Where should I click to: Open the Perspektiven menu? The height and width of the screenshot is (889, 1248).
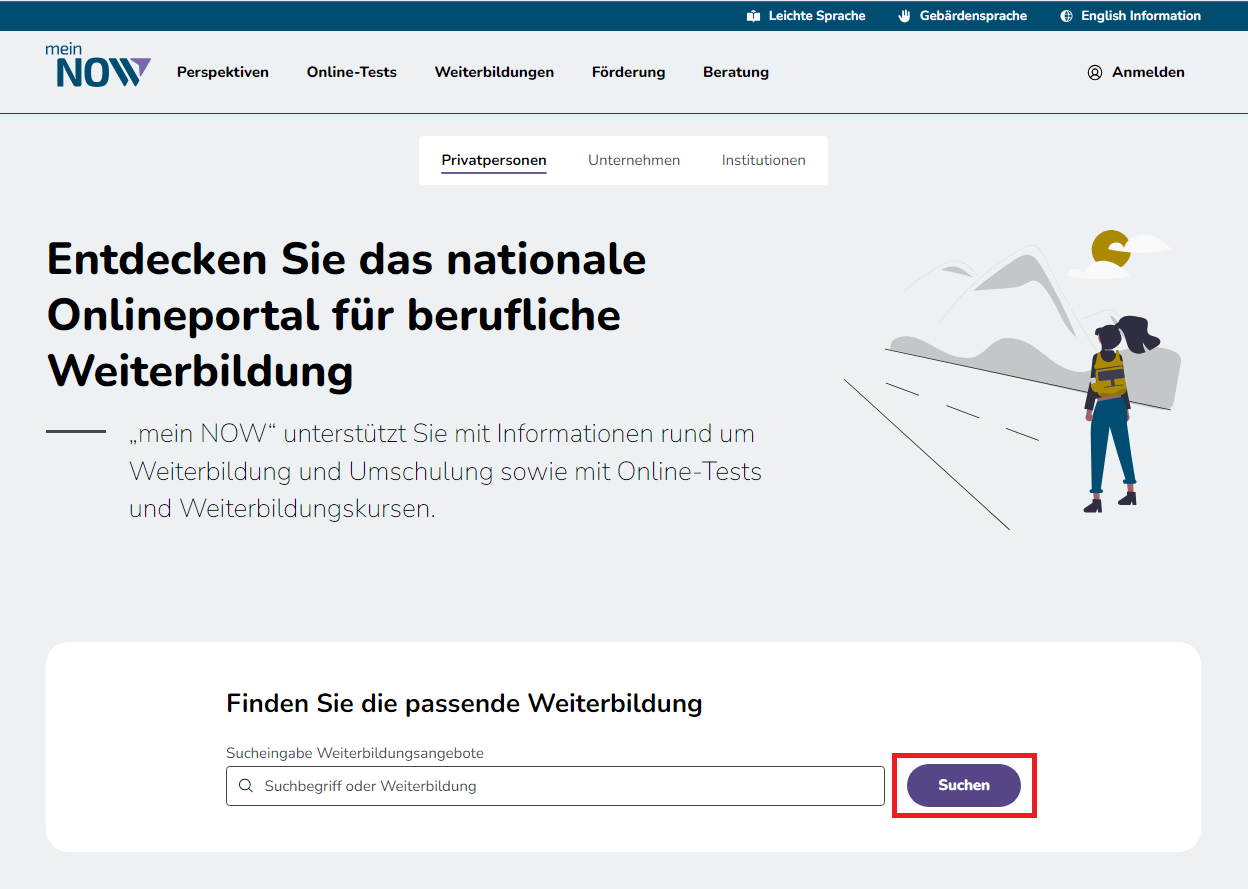click(223, 72)
